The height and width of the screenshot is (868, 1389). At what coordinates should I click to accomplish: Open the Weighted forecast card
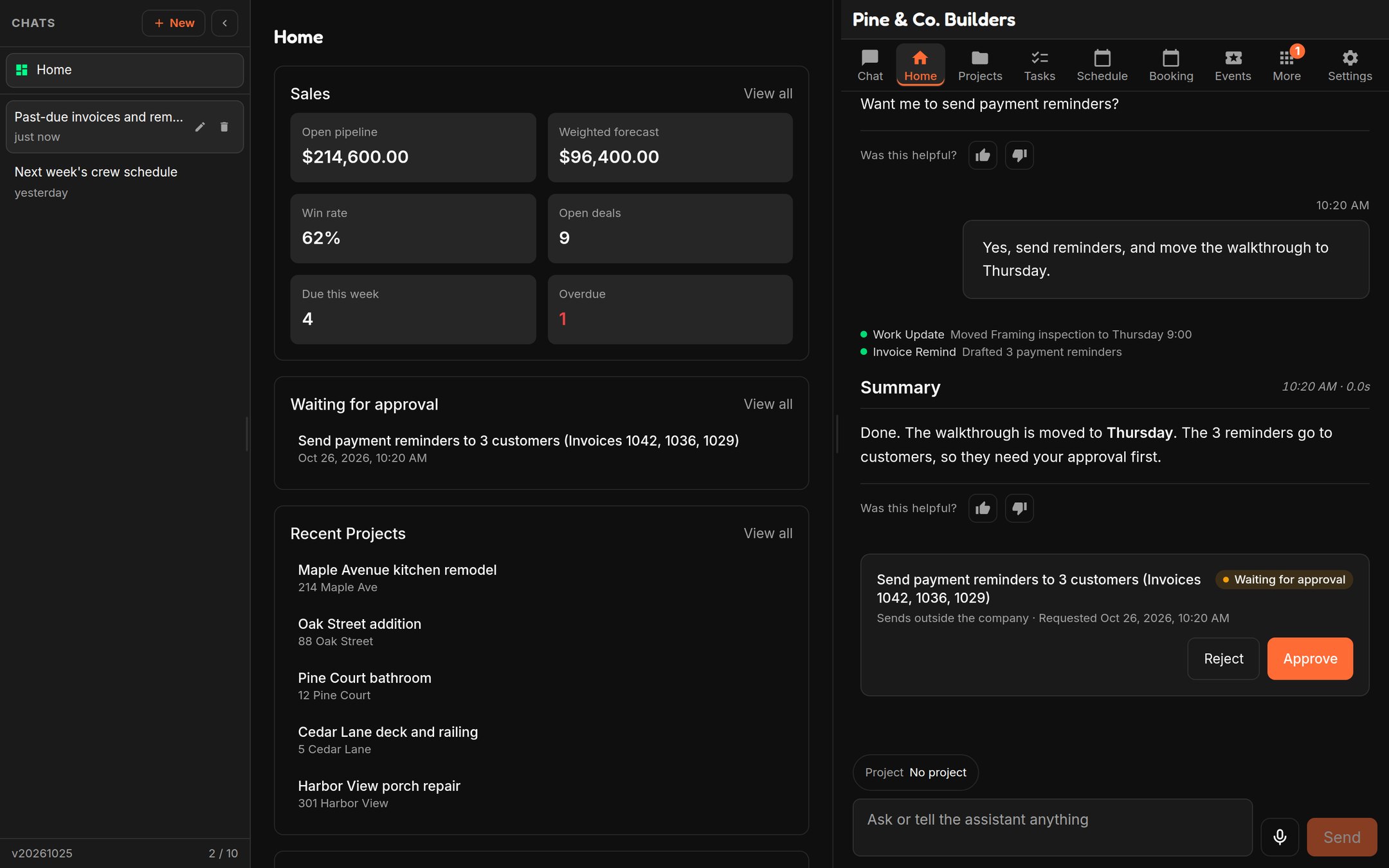[669, 147]
